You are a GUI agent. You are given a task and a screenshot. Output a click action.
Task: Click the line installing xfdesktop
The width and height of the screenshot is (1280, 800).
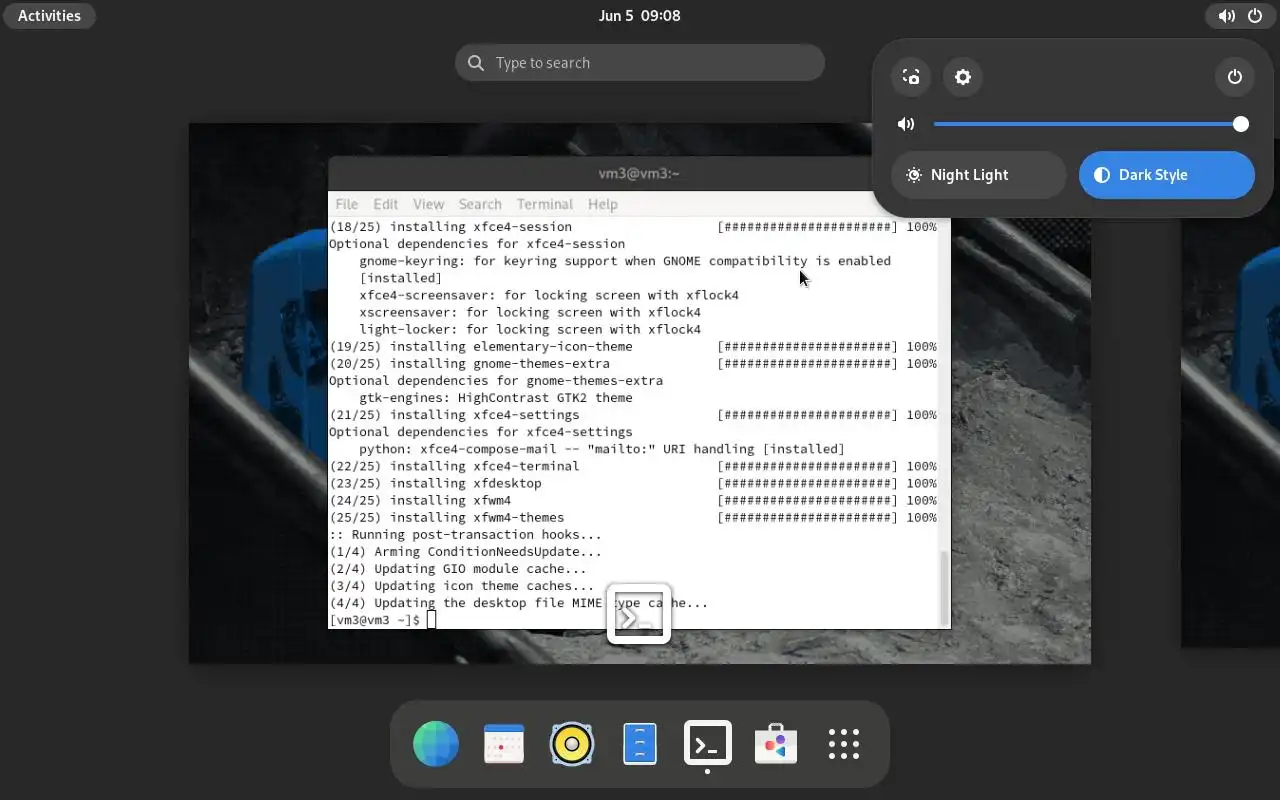[633, 483]
